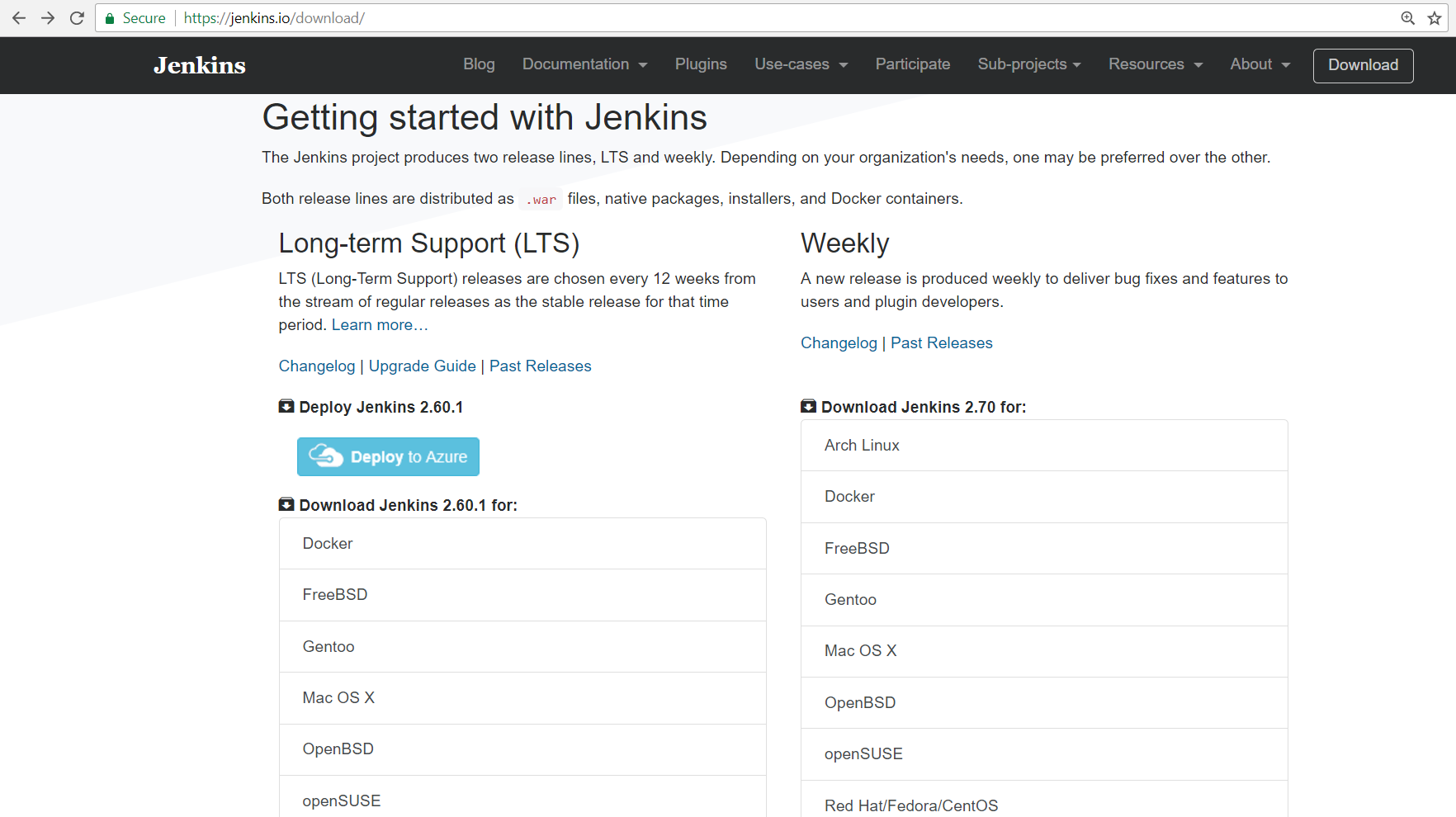
Task: Click the icon beside Download Jenkins 2.70 for
Action: 809,406
